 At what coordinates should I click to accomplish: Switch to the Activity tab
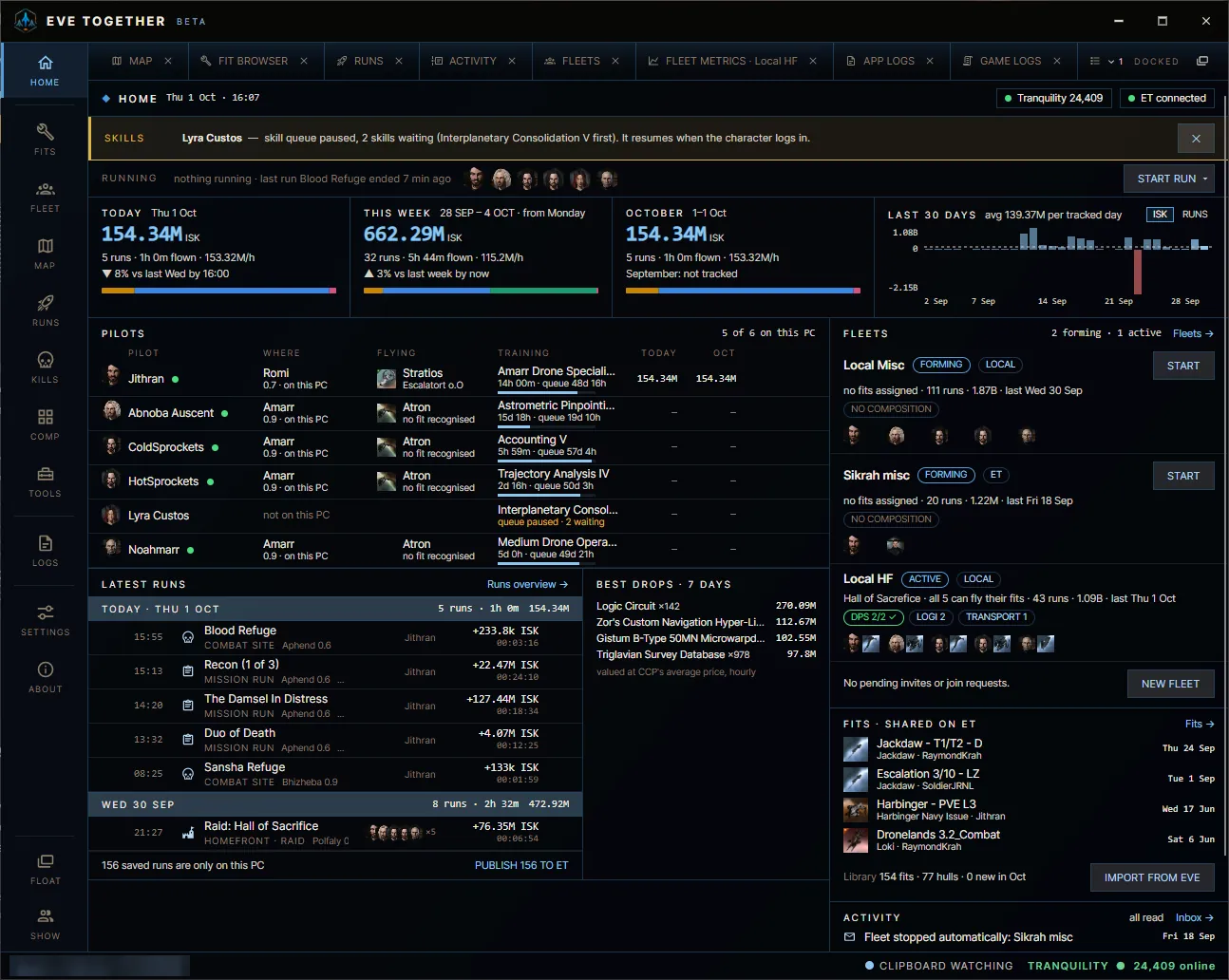(472, 61)
